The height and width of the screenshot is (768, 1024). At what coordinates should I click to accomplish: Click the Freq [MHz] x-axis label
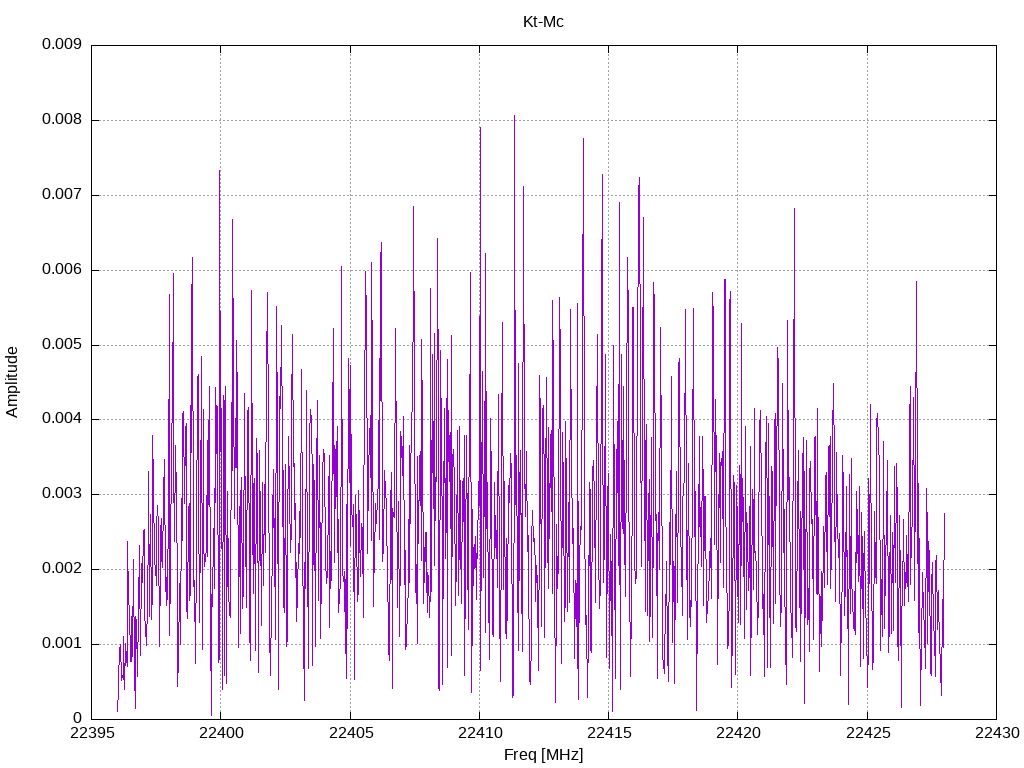pyautogui.click(x=543, y=755)
